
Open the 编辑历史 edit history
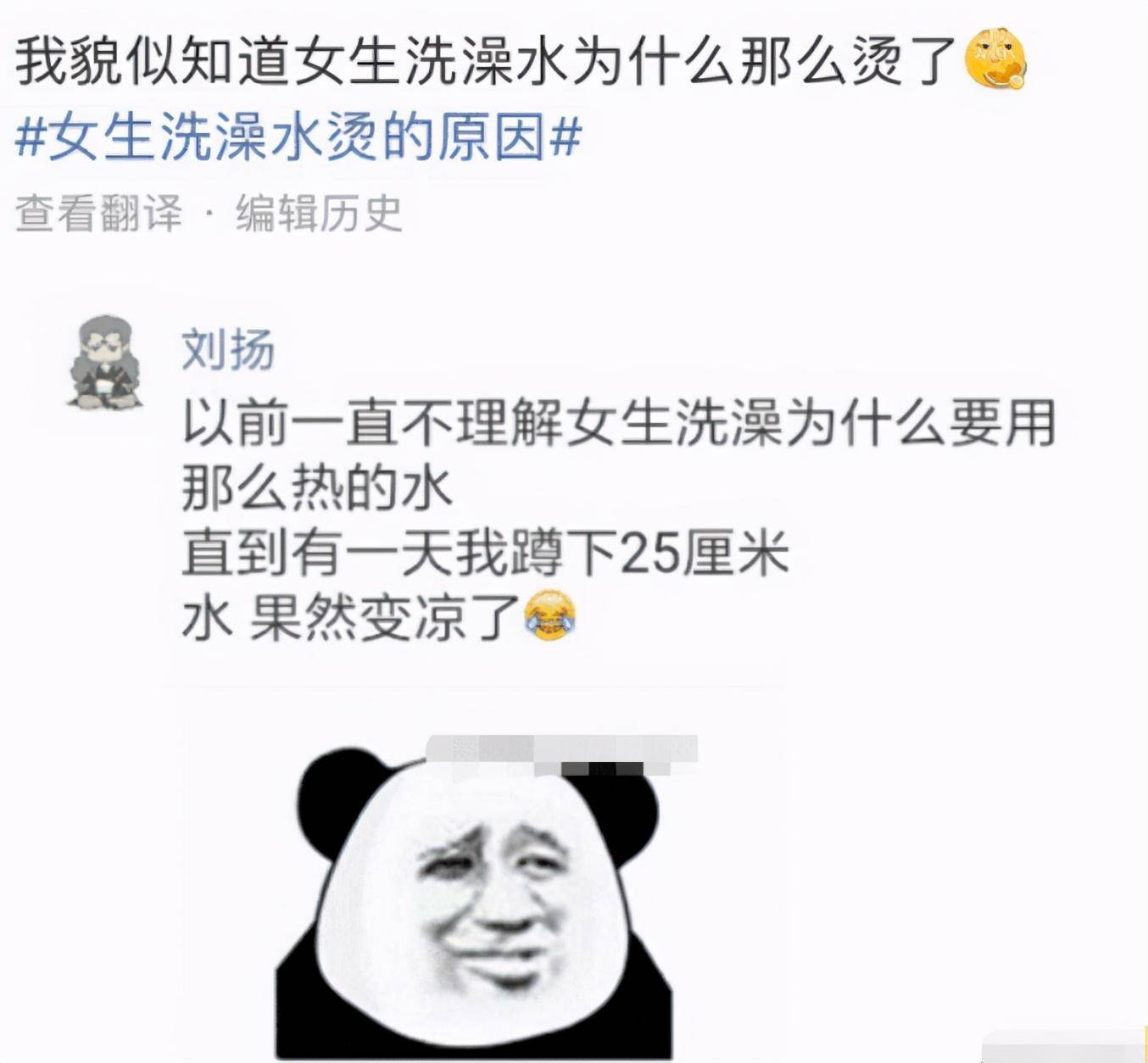click(x=318, y=213)
